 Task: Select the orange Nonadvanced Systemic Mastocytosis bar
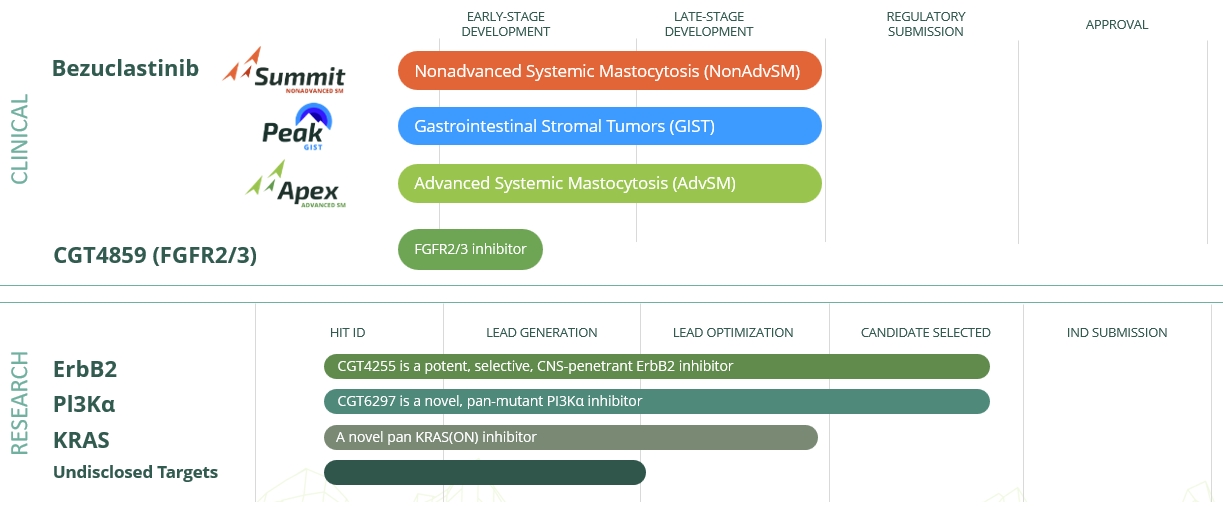tap(609, 71)
